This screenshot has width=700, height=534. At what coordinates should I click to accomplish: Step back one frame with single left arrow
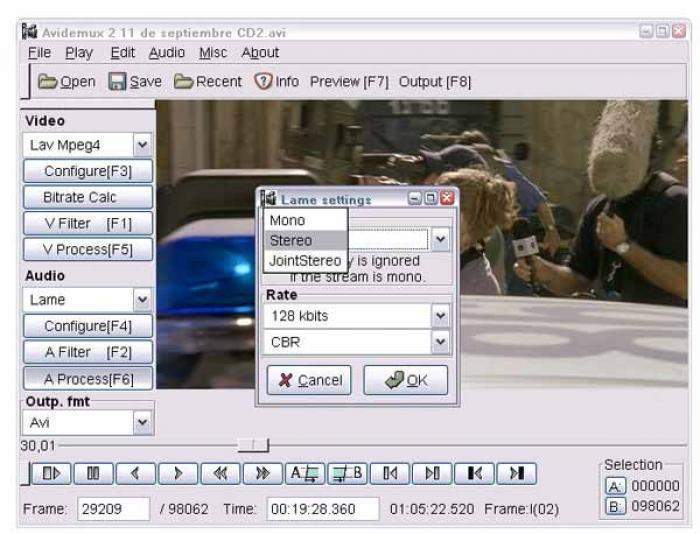click(x=135, y=473)
